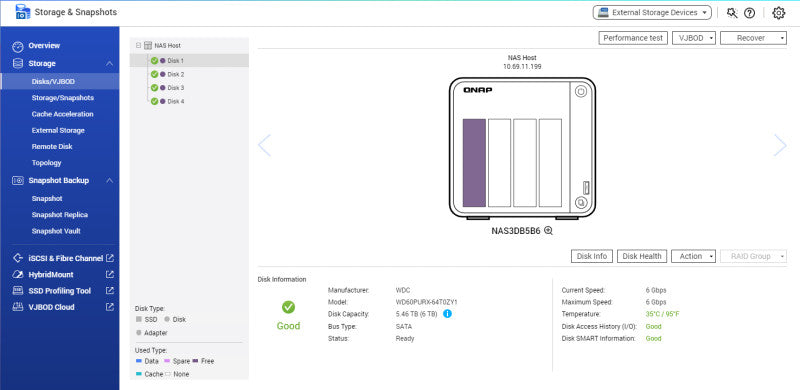Open SSD Profiling Tool external link icon
The height and width of the screenshot is (390, 800).
coord(110,291)
